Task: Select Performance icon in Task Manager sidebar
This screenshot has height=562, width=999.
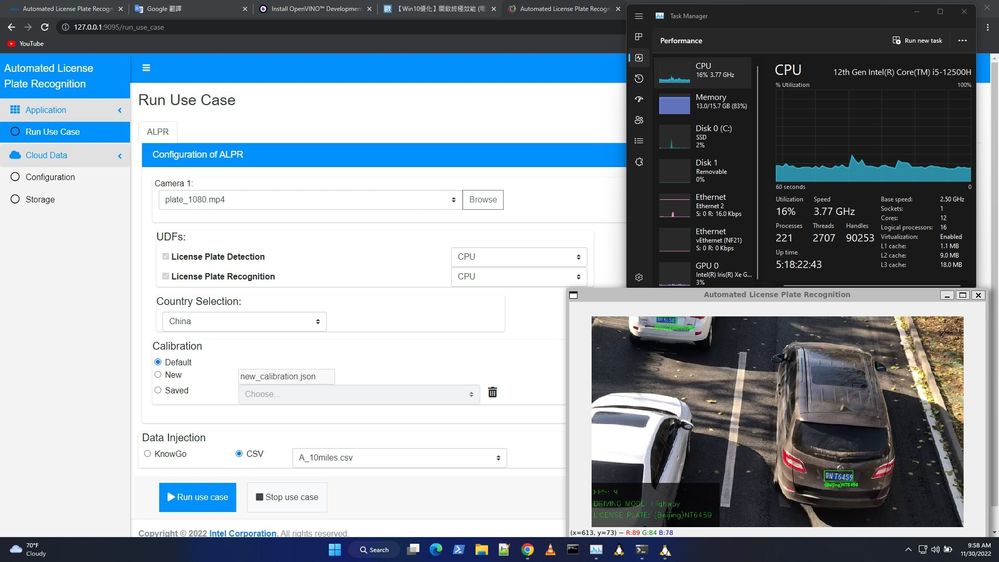Action: (x=638, y=58)
